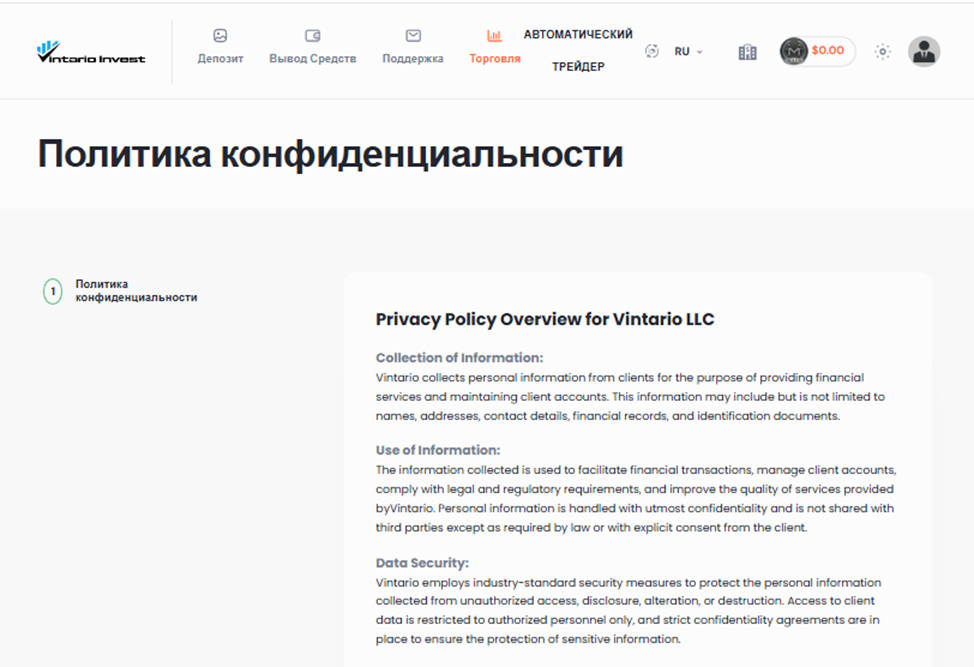Click the building icon in the header
Viewport: 974px width, 667px height.
(x=747, y=52)
